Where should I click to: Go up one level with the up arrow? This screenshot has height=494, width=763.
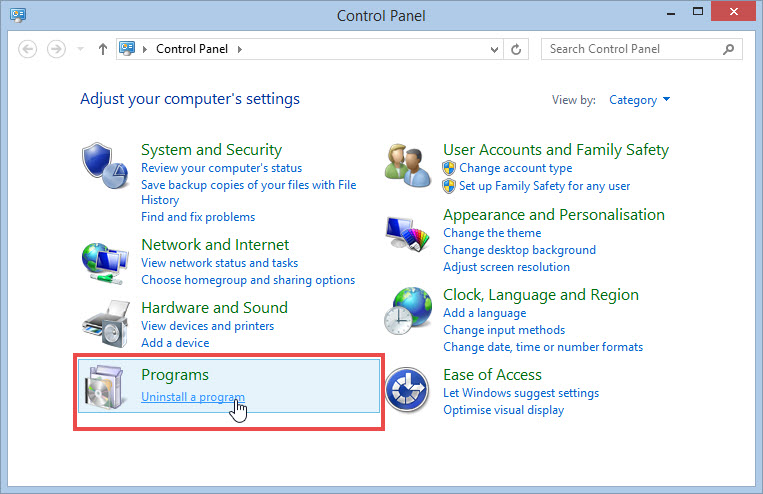click(103, 49)
